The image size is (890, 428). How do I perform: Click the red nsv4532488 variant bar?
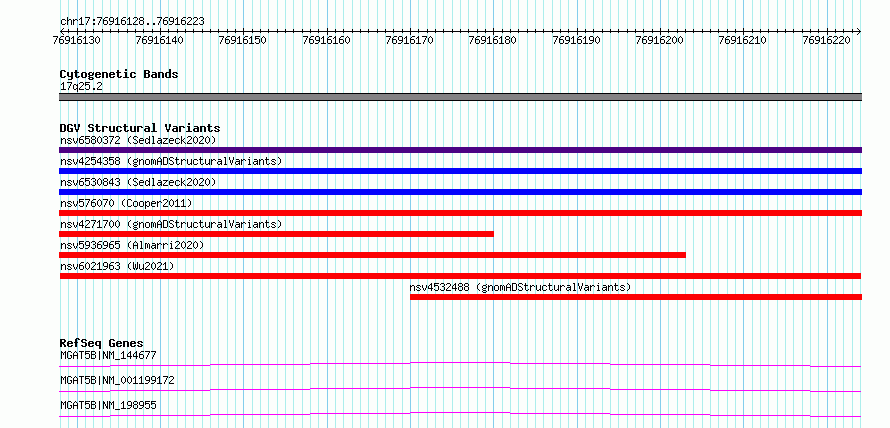[636, 297]
